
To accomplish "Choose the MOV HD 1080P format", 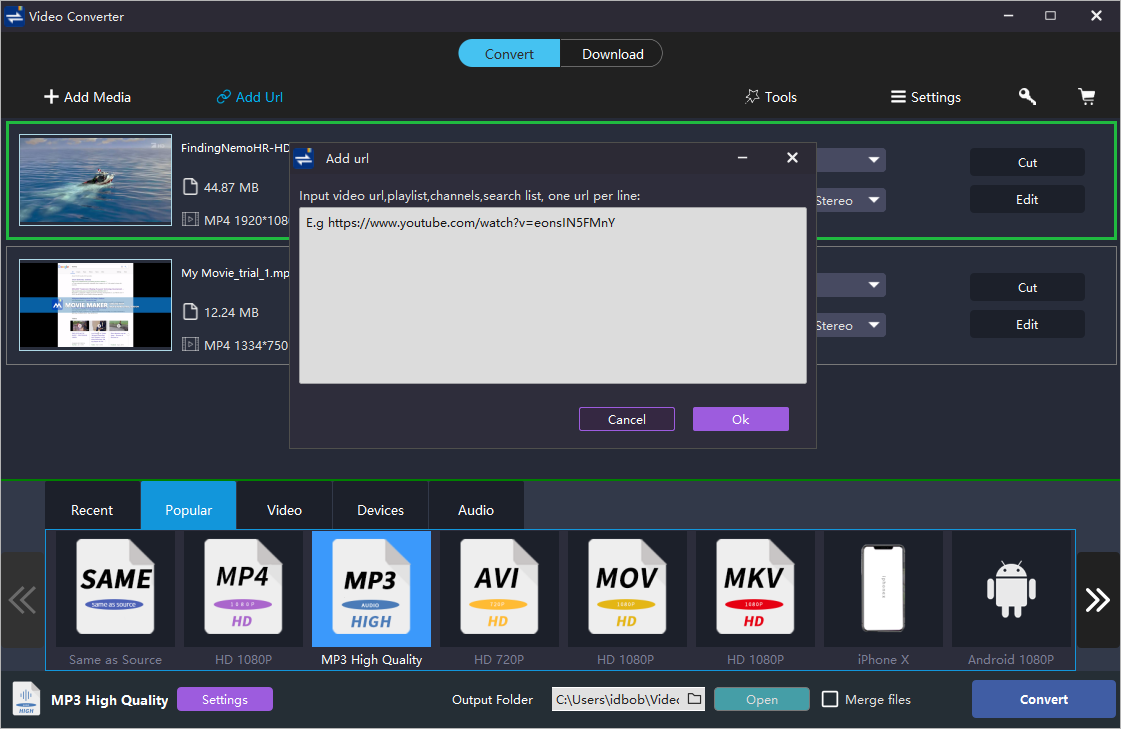I will (x=627, y=587).
